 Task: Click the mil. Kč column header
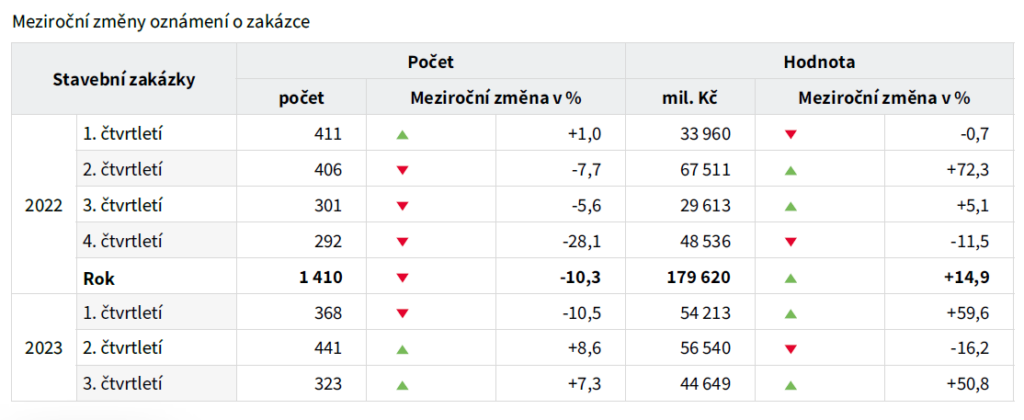pos(690,97)
